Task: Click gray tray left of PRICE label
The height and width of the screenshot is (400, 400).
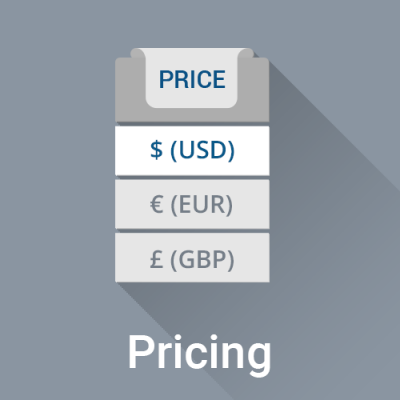Action: tap(130, 89)
